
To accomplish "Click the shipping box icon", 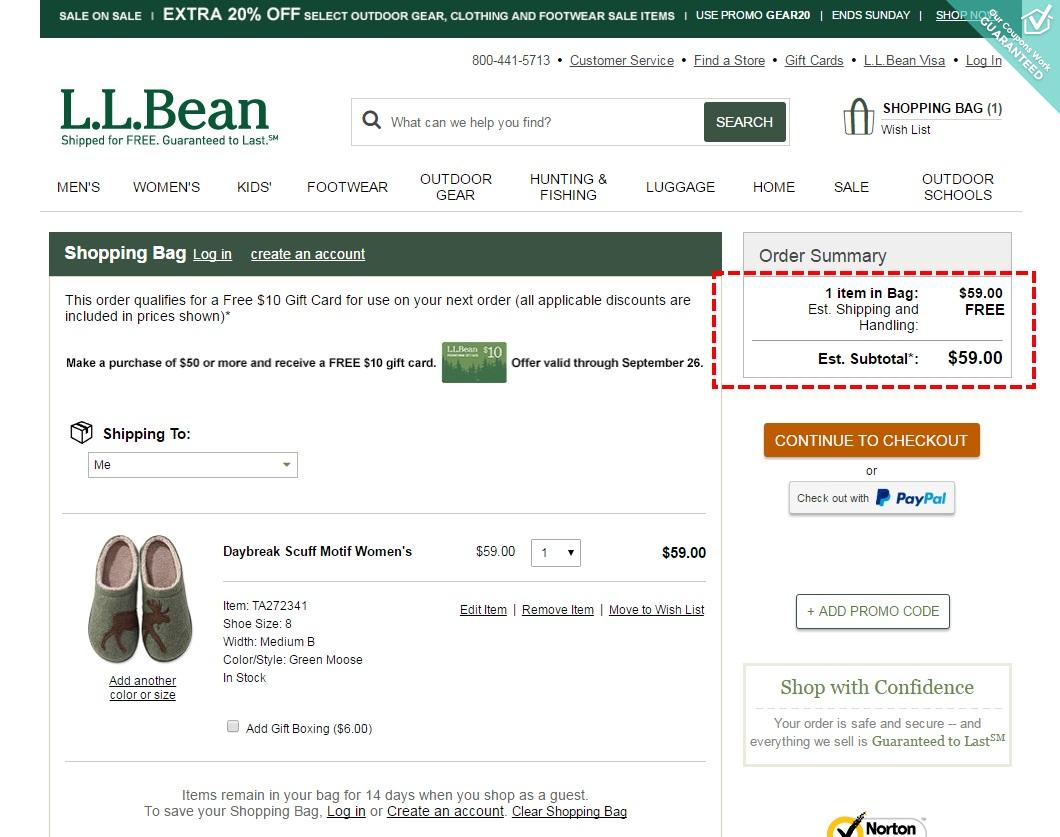I will coord(81,432).
